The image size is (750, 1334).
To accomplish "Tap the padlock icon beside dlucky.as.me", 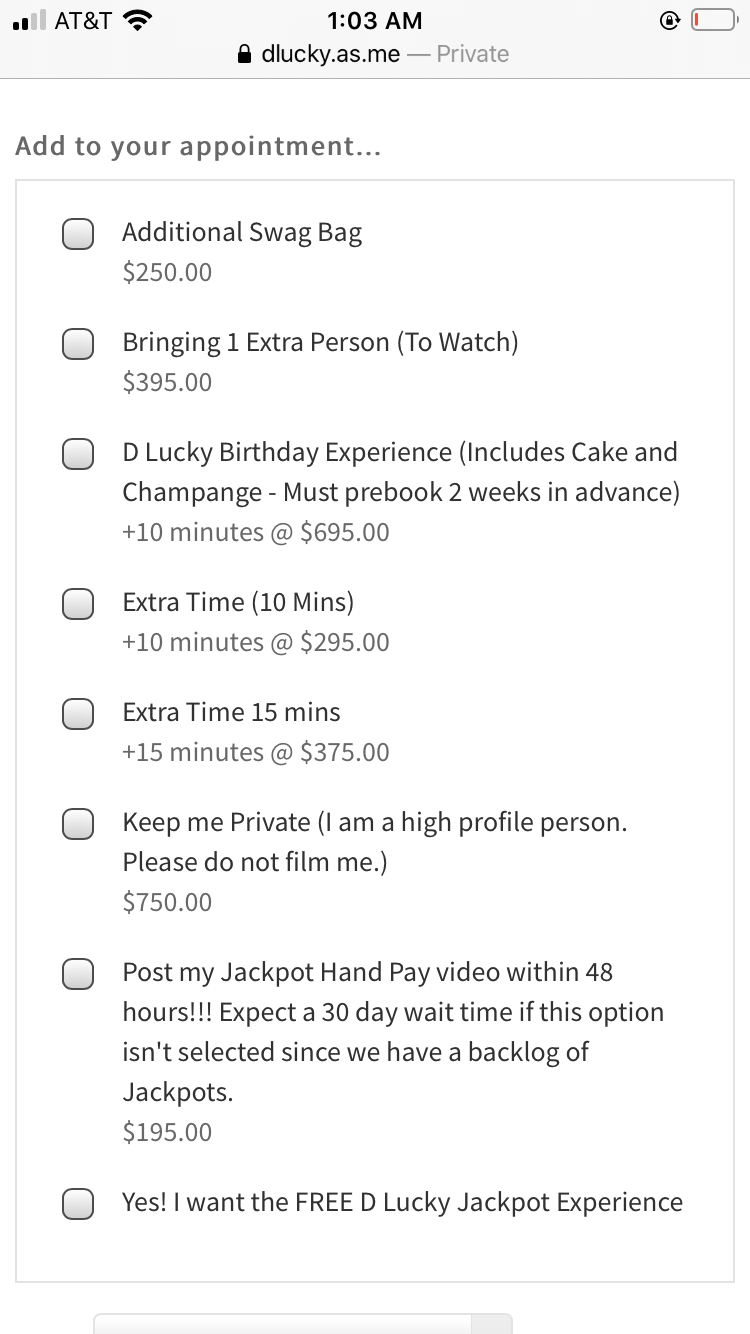I will tap(244, 54).
